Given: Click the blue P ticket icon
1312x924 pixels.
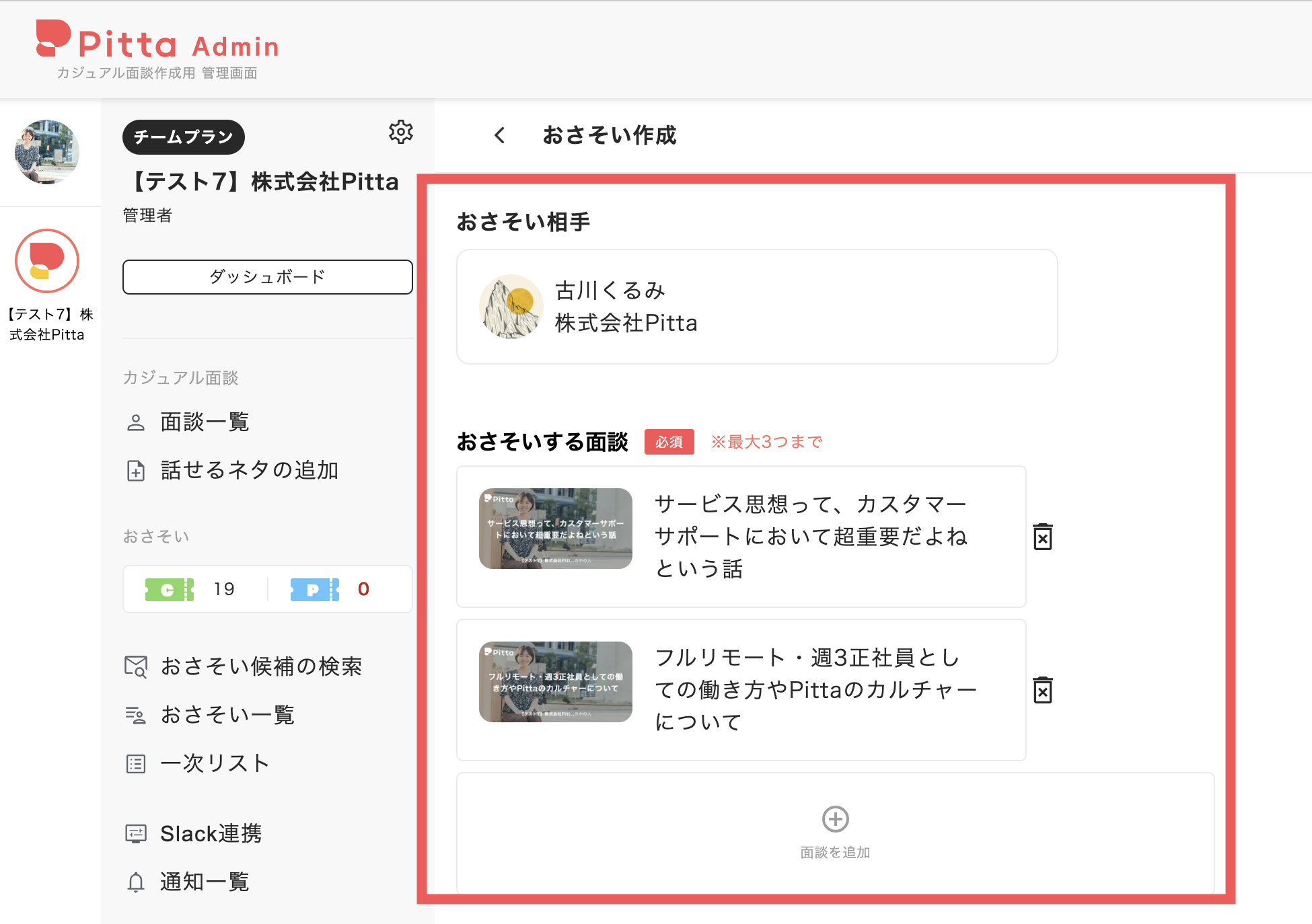Looking at the screenshot, I should pos(315,590).
